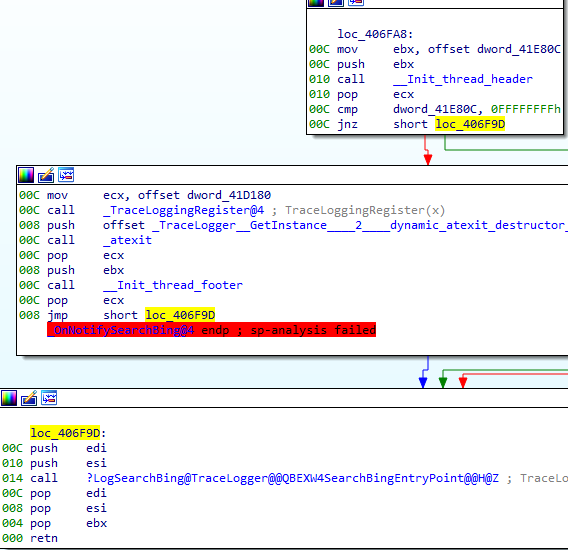Click the __Init_thread_footer function name
The image size is (568, 550).
pos(173,285)
